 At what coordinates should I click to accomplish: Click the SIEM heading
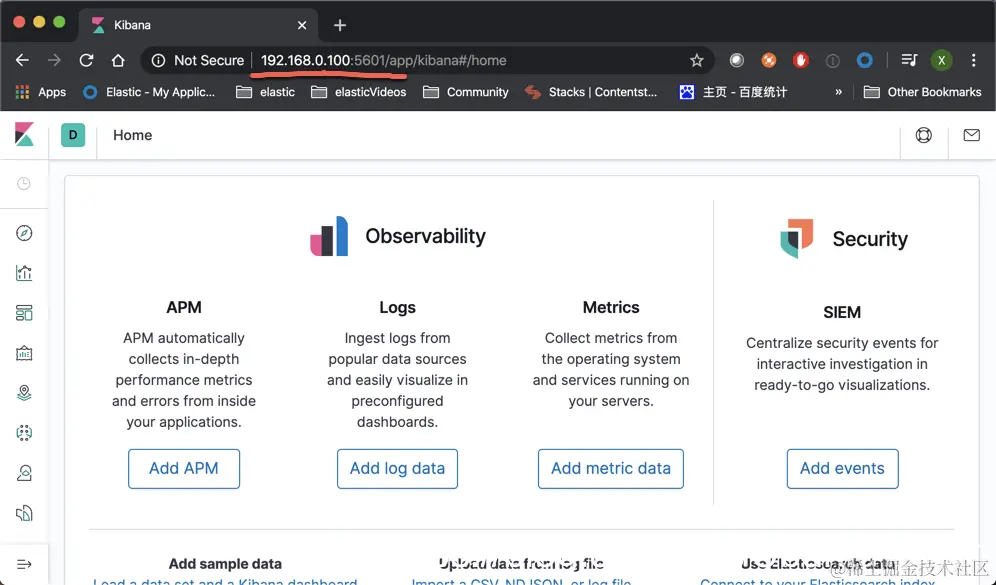tap(842, 313)
